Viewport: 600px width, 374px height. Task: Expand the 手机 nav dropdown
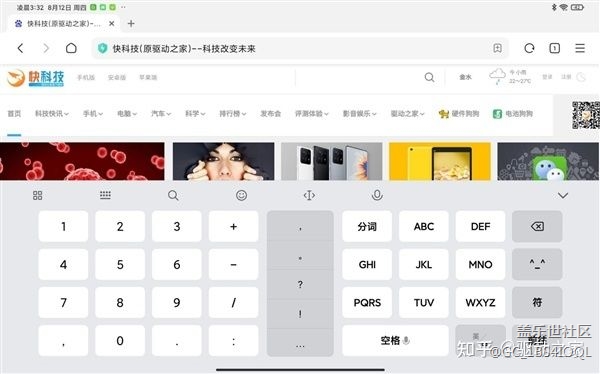[93, 114]
